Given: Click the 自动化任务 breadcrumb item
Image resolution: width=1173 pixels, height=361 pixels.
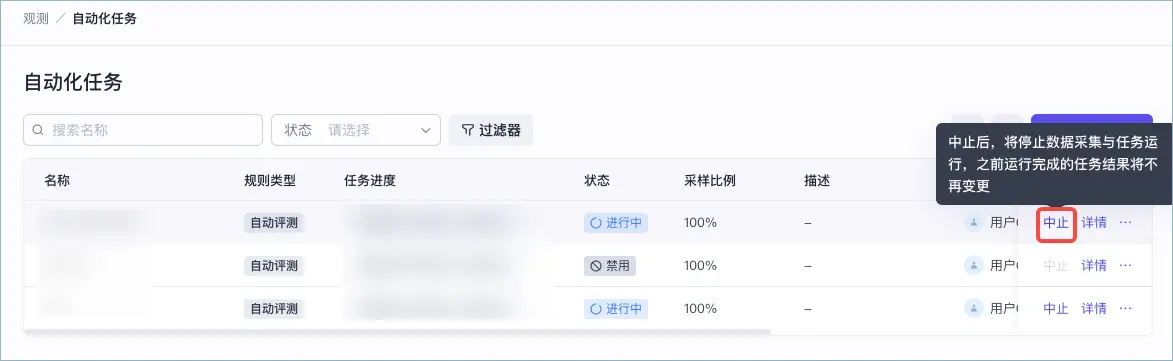Looking at the screenshot, I should (104, 19).
